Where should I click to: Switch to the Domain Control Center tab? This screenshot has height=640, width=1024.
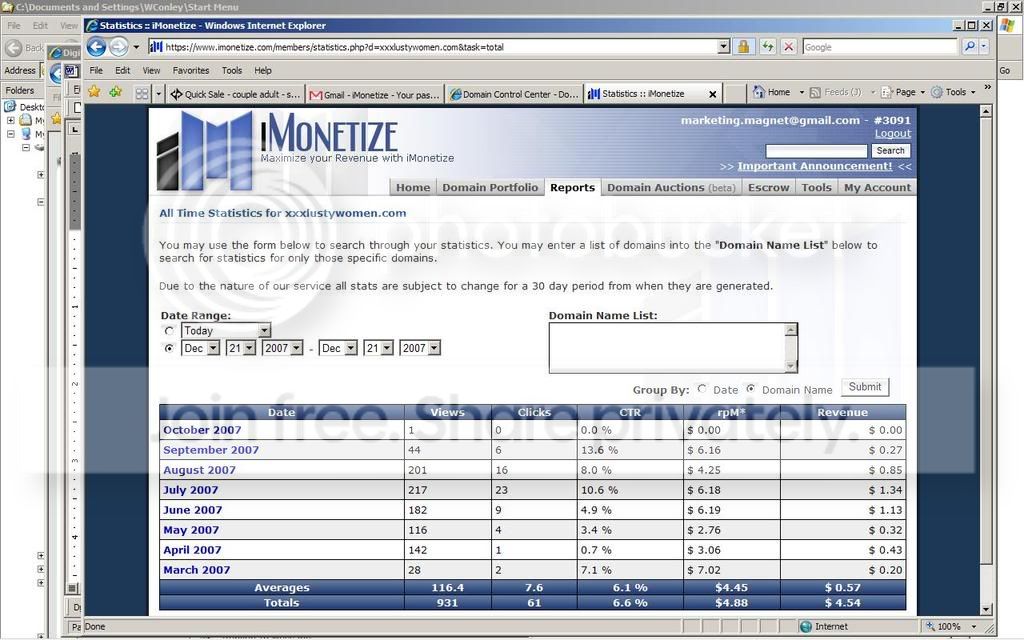coord(514,94)
